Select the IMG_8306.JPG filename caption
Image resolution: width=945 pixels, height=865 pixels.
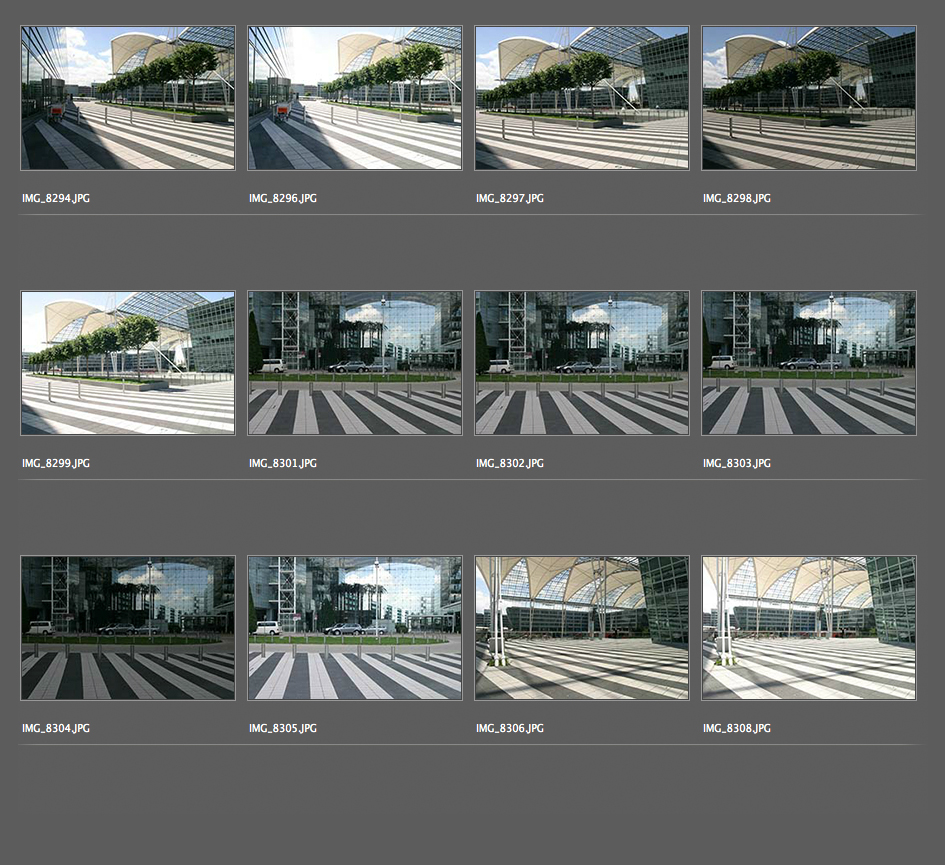[510, 729]
